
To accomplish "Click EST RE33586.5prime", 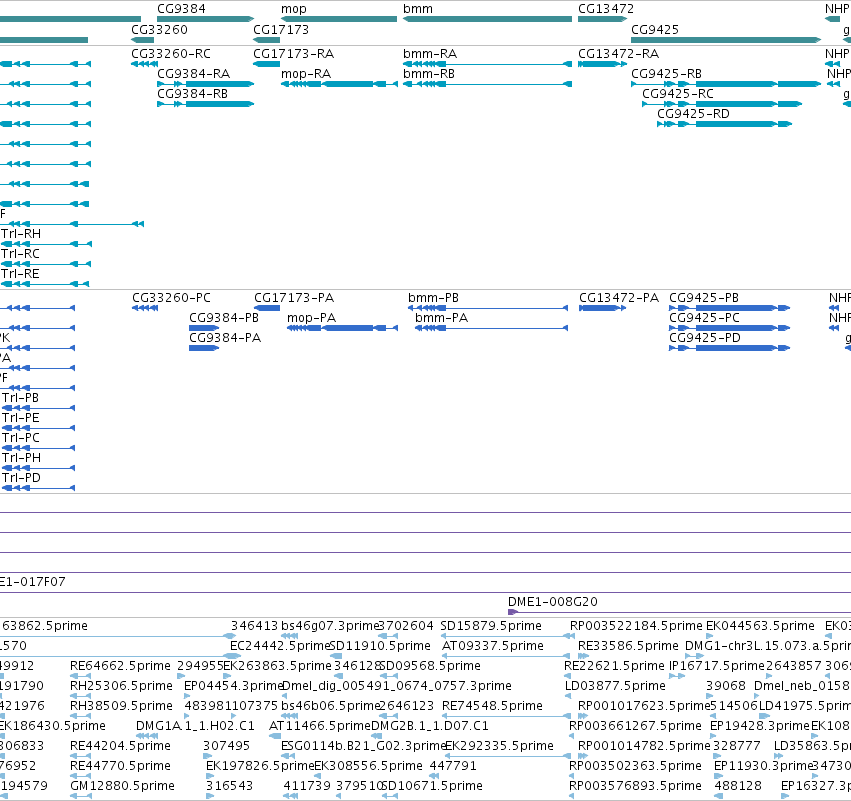I will click(x=628, y=646).
